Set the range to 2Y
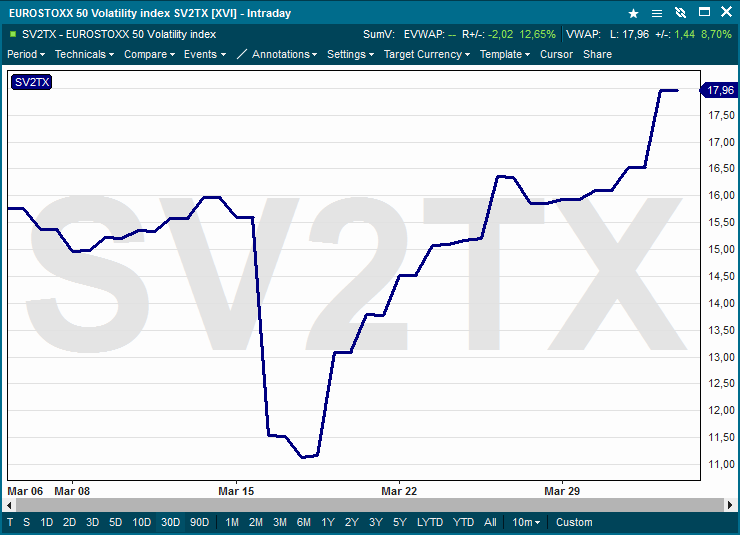The height and width of the screenshot is (535, 740). pyautogui.click(x=352, y=522)
